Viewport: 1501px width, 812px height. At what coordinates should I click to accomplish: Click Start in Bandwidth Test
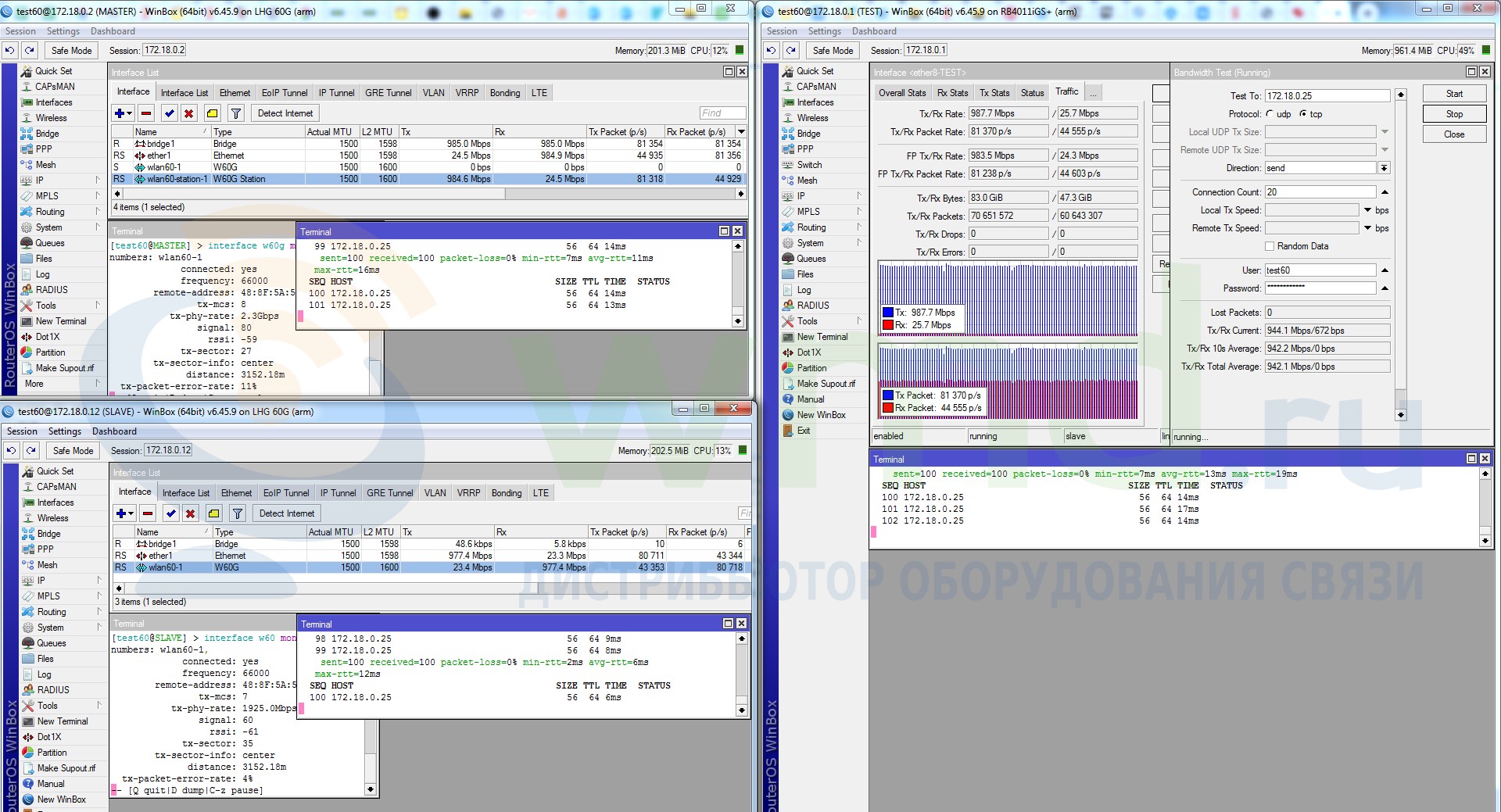(x=1454, y=94)
